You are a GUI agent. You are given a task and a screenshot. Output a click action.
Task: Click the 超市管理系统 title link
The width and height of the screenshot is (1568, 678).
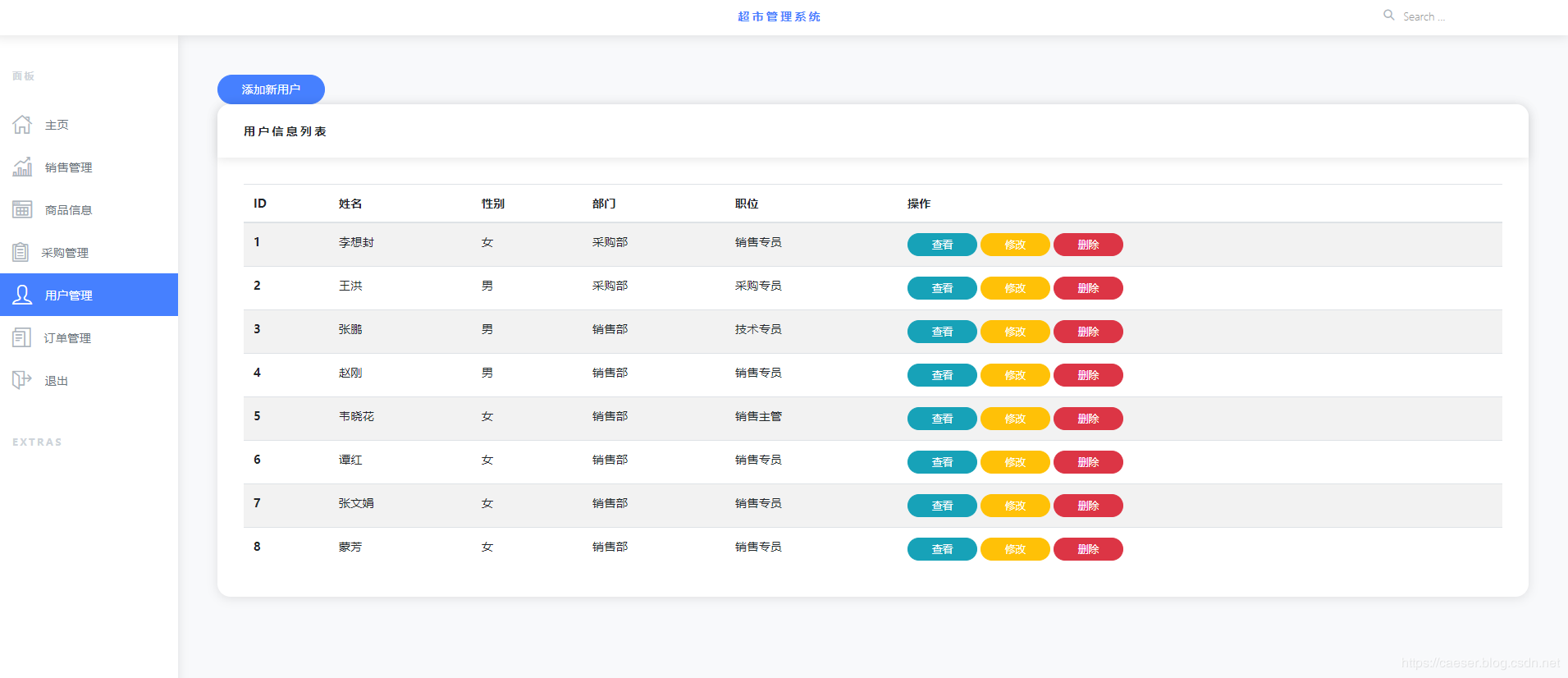[x=779, y=16]
